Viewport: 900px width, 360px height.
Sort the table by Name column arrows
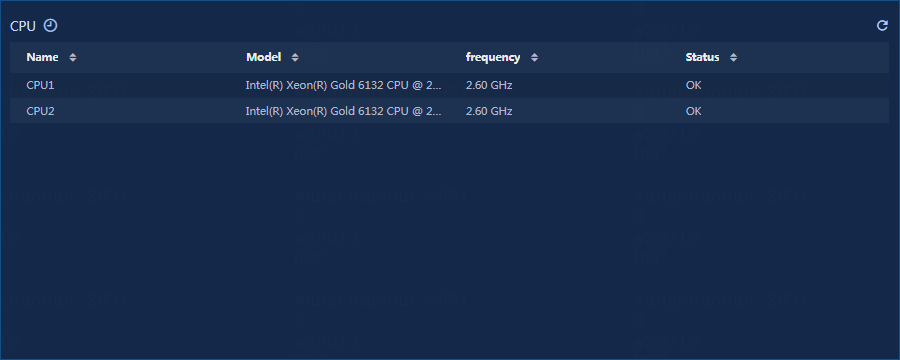click(72, 57)
